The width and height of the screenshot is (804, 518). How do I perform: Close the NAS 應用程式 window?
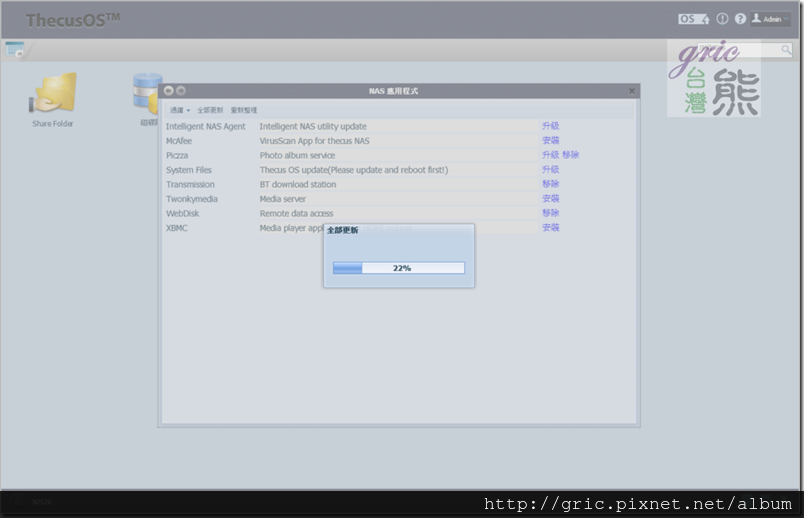pos(632,91)
